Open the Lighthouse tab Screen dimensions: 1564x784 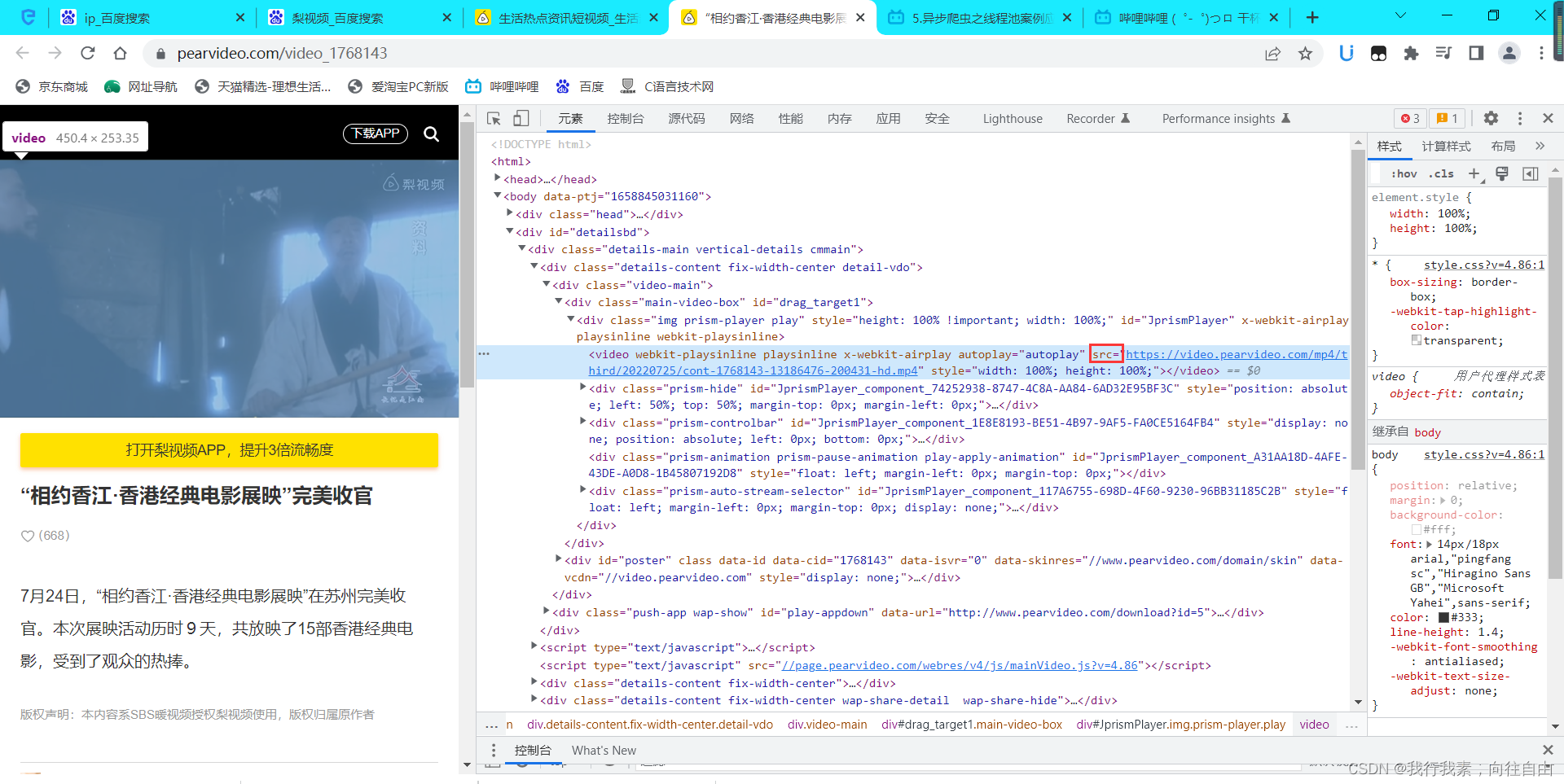[x=1013, y=119]
